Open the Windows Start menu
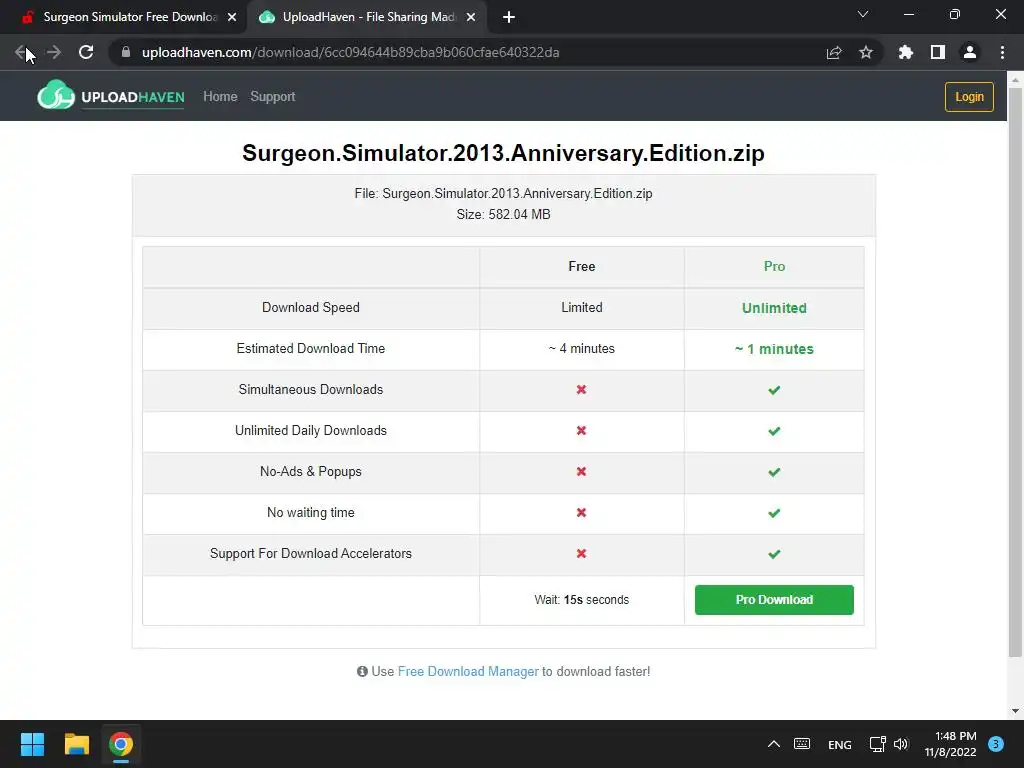This screenshot has height=768, width=1024. tap(32, 744)
